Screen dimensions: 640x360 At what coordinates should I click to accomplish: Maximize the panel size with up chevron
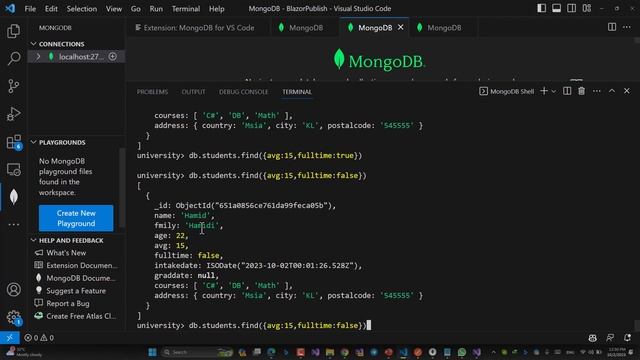click(611, 91)
